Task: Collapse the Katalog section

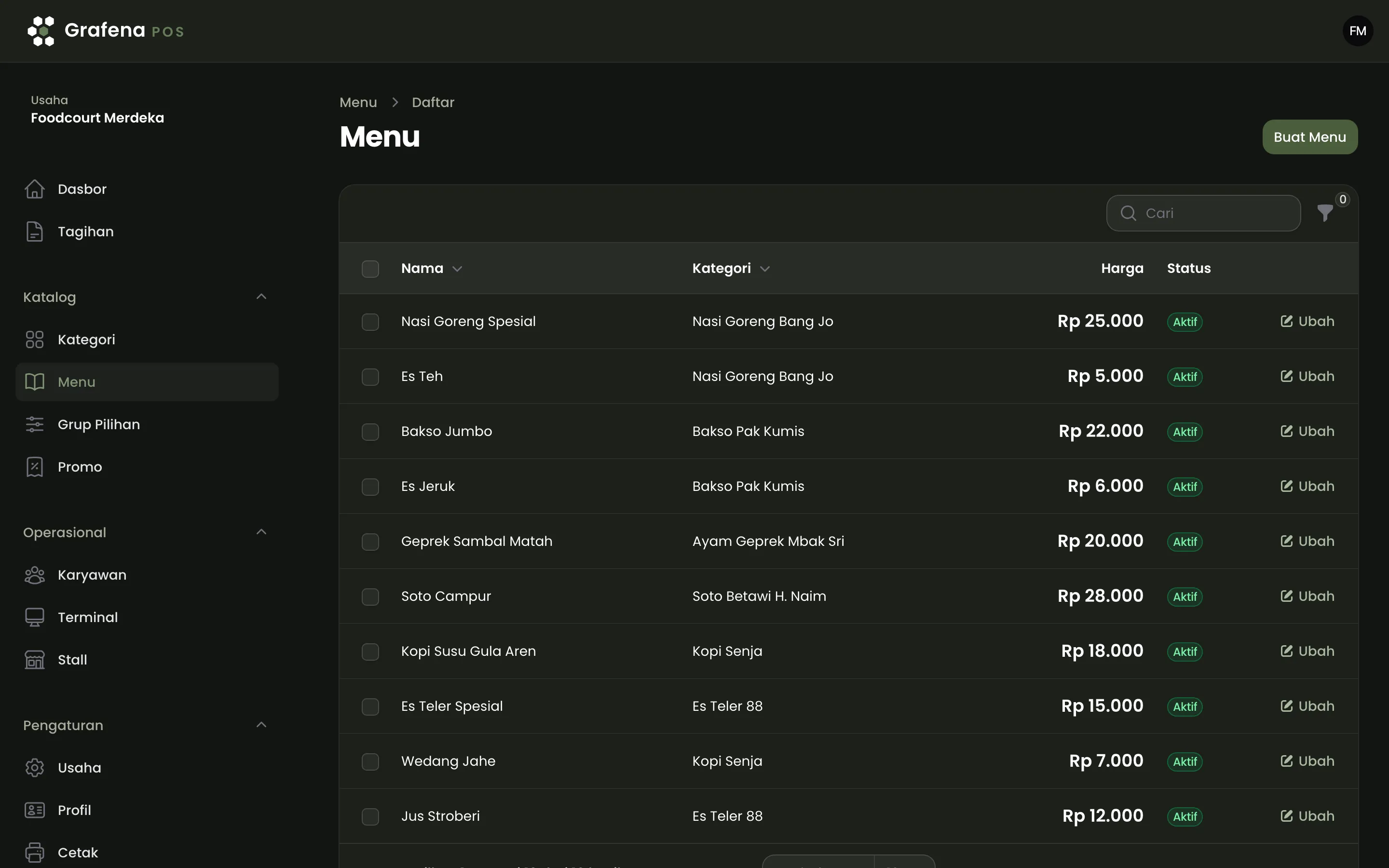Action: coord(261,297)
